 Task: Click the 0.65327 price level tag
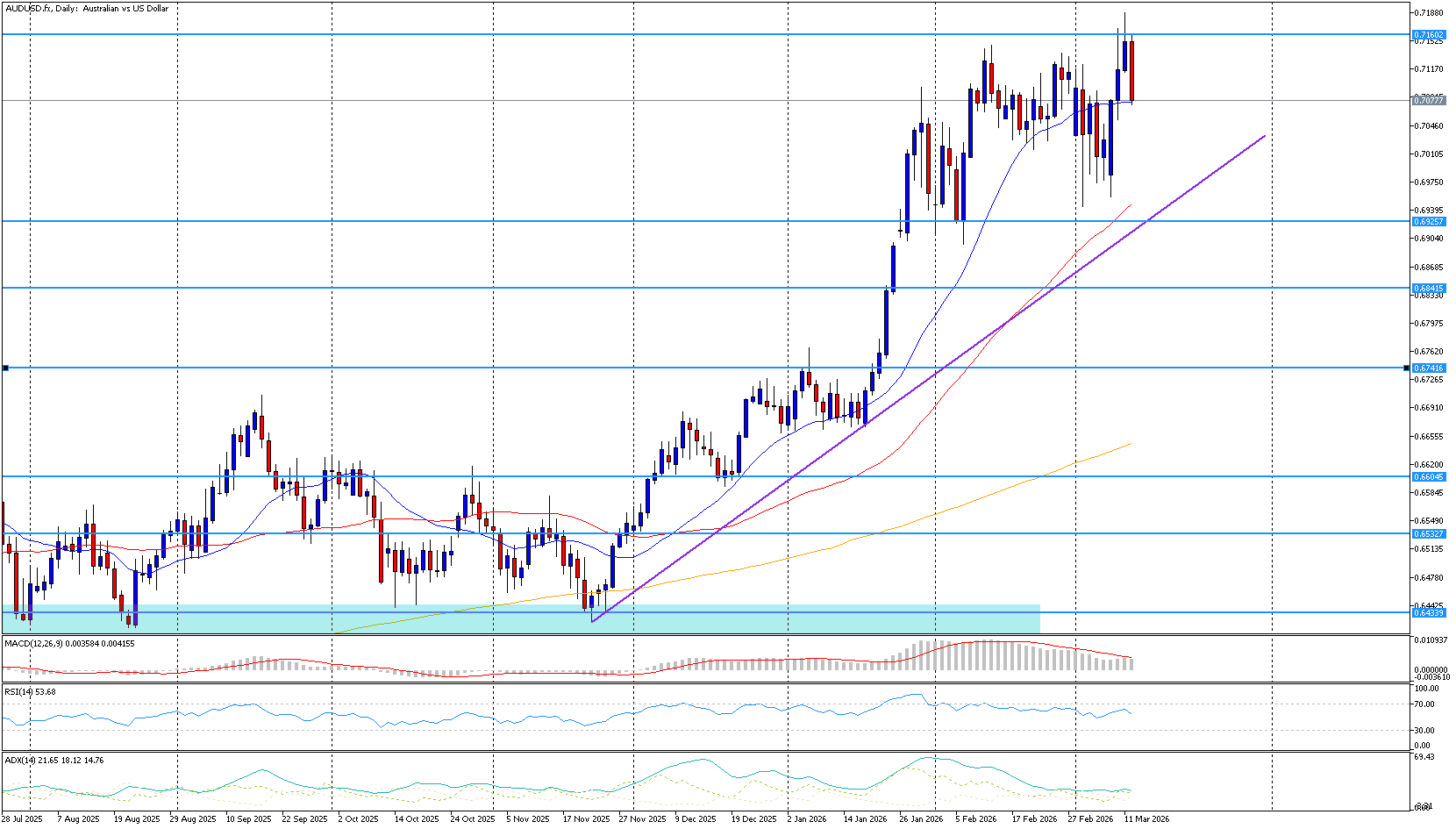(1429, 533)
